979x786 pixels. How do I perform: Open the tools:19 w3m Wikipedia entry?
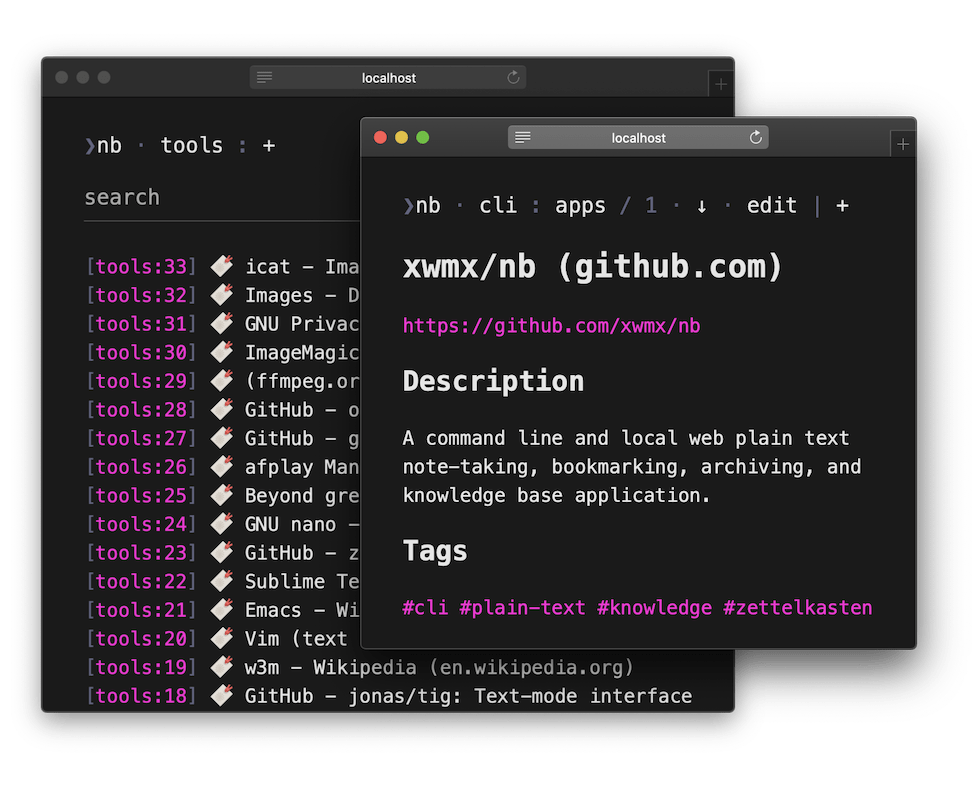tap(439, 667)
